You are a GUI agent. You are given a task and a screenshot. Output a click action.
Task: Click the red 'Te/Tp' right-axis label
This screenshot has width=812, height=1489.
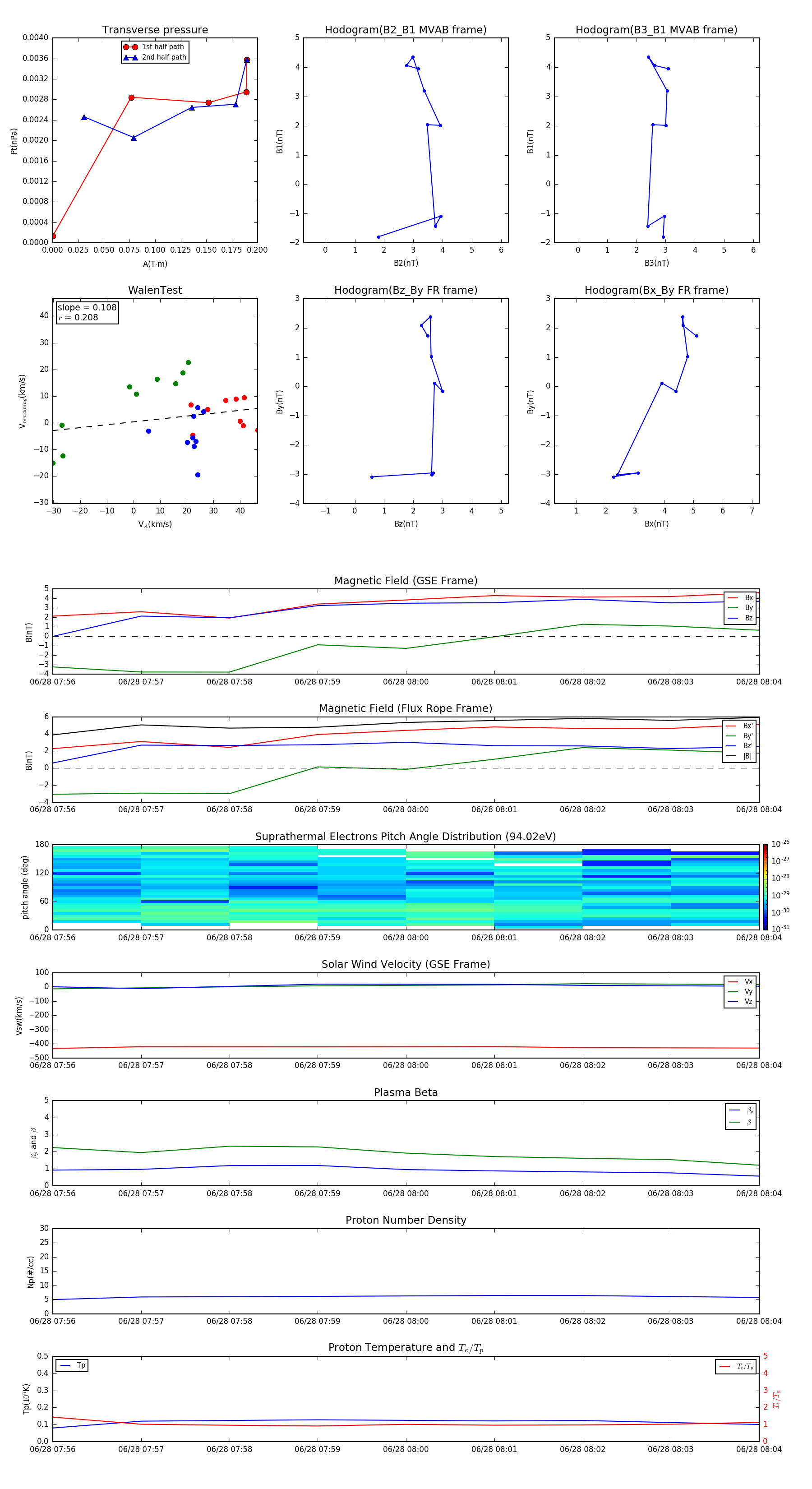pyautogui.click(x=777, y=1399)
